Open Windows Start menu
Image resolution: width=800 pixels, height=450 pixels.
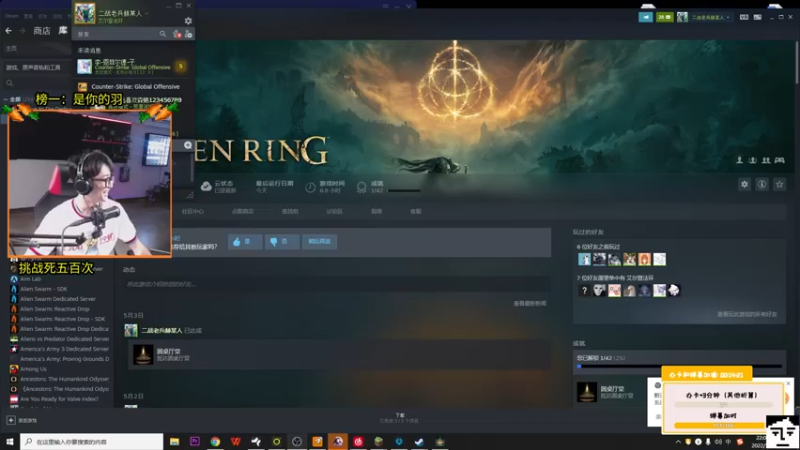click(x=10, y=441)
